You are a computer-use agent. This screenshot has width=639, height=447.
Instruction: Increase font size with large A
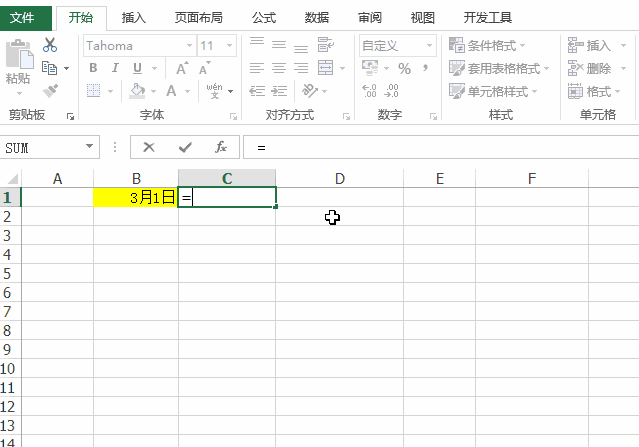(182, 68)
